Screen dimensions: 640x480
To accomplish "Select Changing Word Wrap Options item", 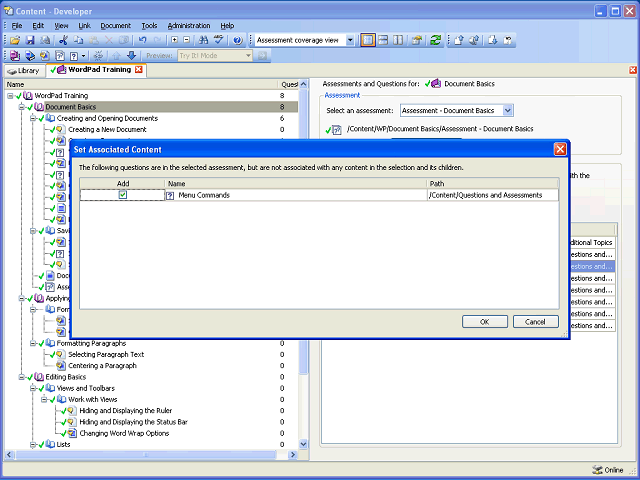I will click(x=124, y=433).
